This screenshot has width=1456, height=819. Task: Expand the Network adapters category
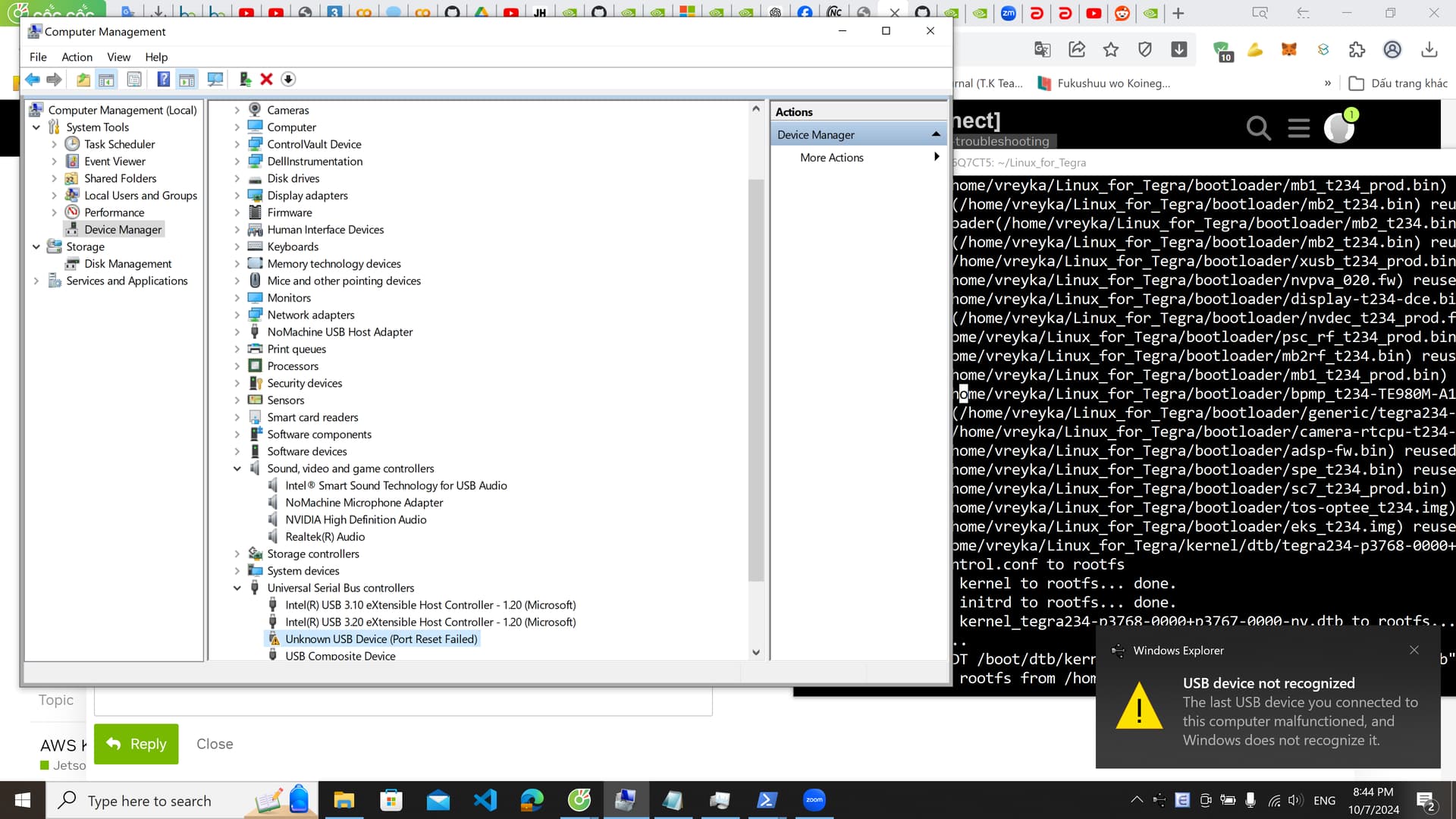(237, 315)
